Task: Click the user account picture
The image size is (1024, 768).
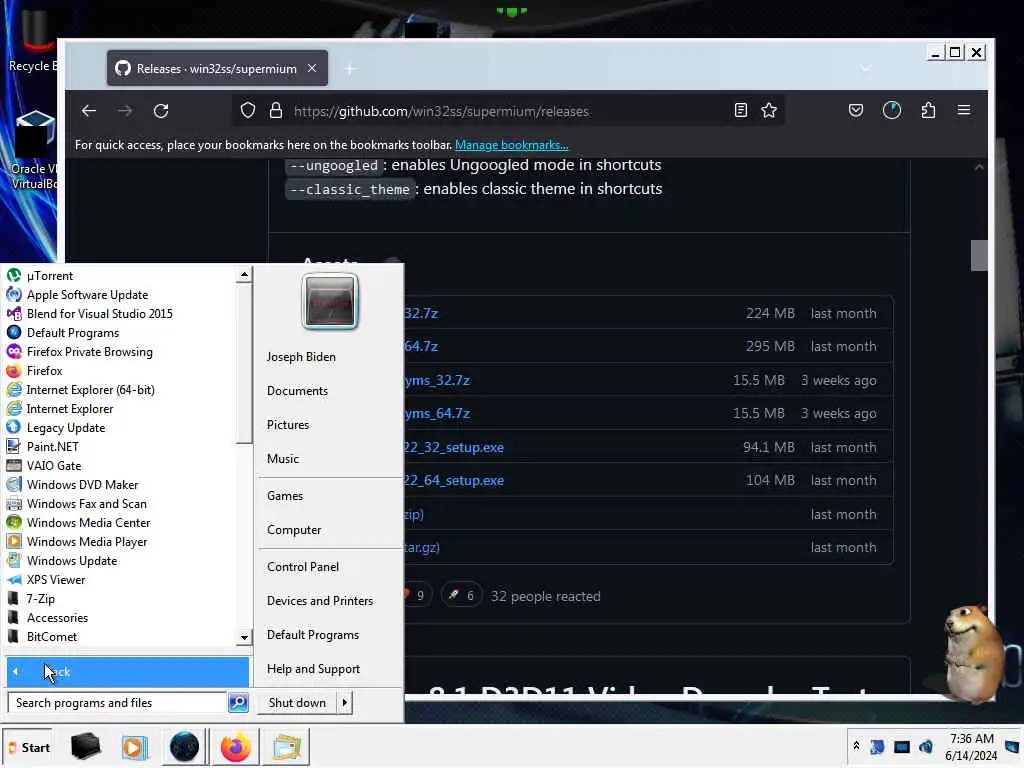Action: click(x=330, y=301)
